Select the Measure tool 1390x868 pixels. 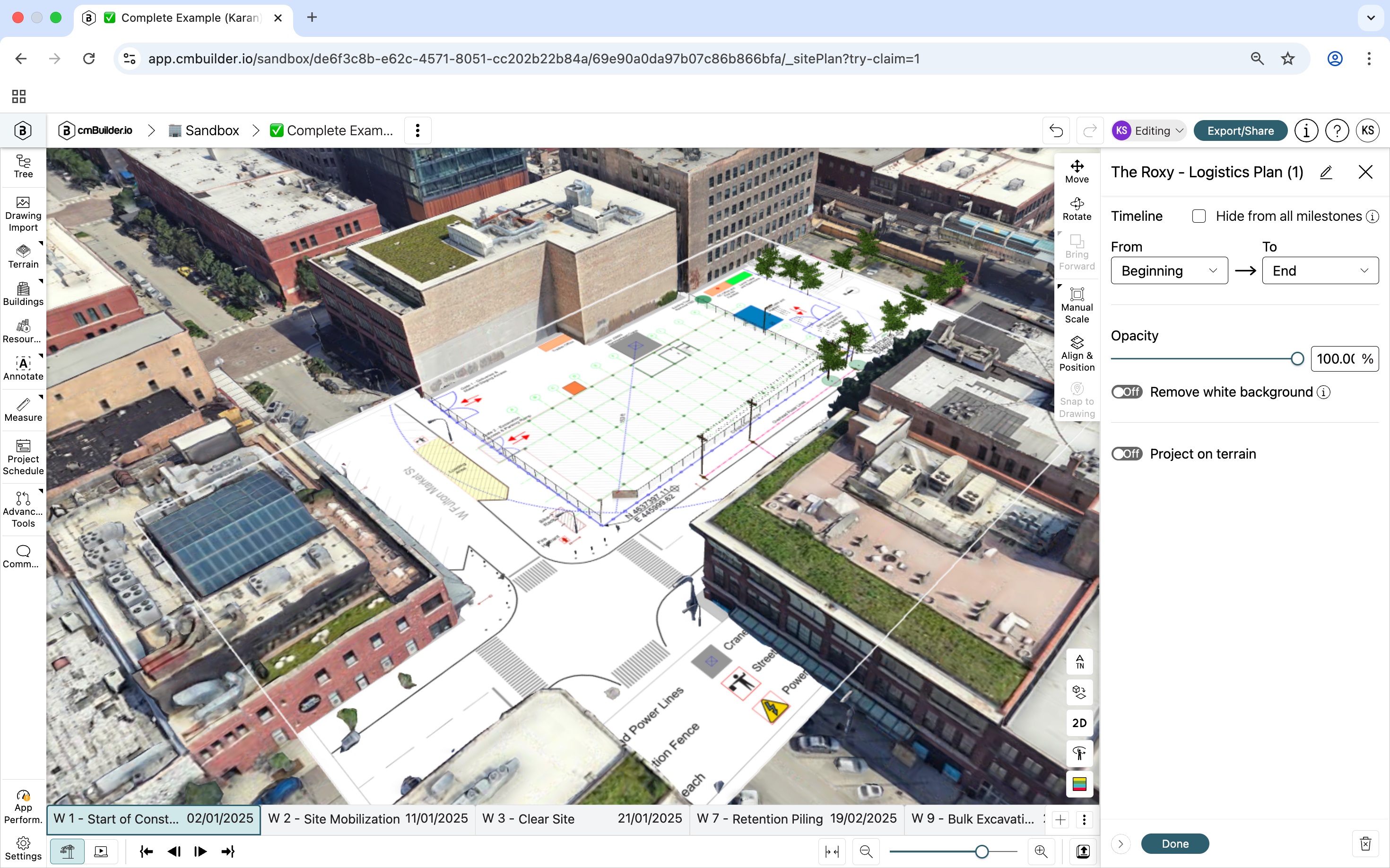23,410
